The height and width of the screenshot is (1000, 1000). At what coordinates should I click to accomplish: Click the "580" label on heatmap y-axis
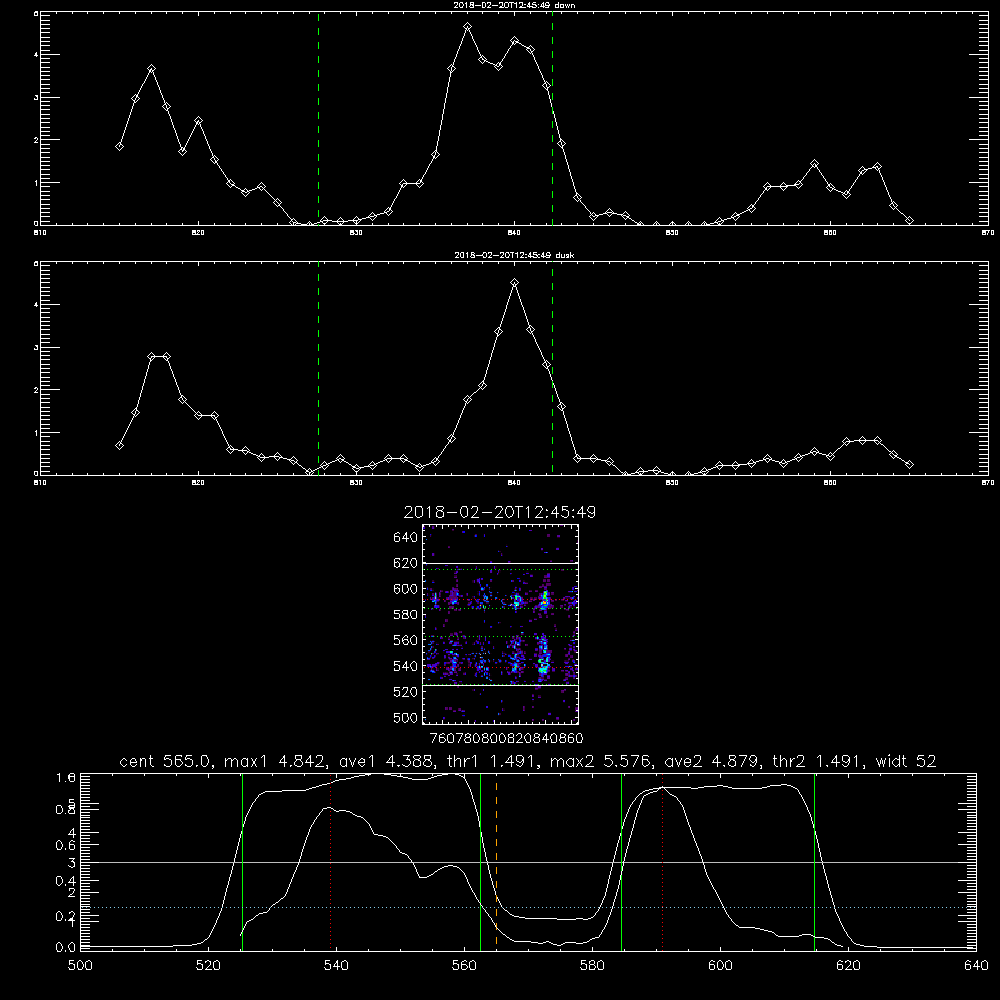click(406, 615)
